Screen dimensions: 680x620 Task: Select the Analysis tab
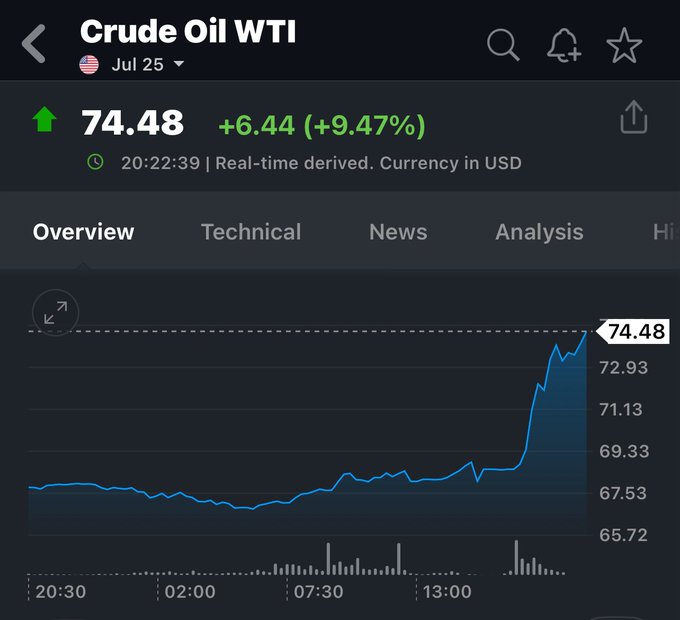click(x=539, y=232)
